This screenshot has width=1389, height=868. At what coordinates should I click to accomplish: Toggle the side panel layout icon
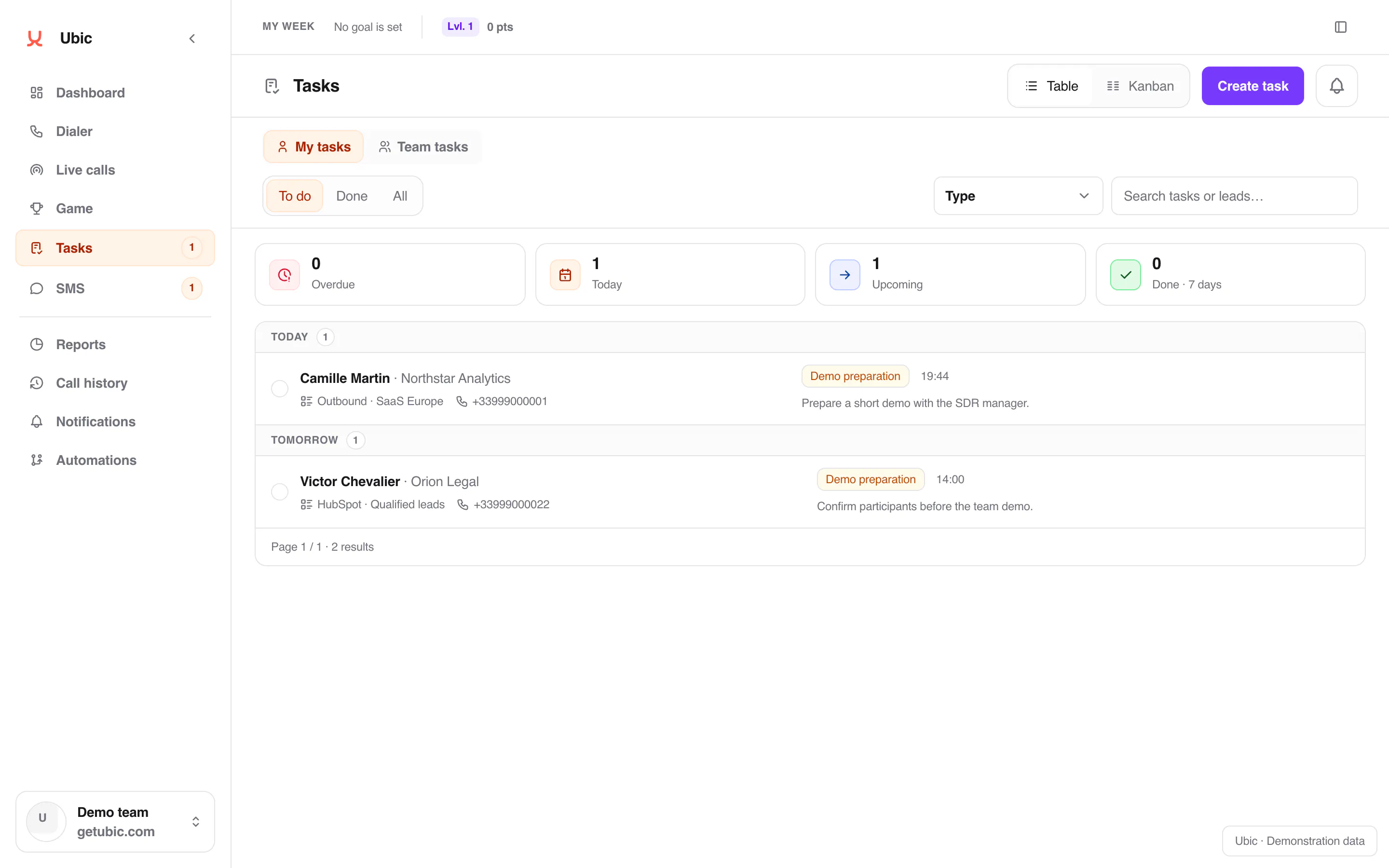point(1340,27)
